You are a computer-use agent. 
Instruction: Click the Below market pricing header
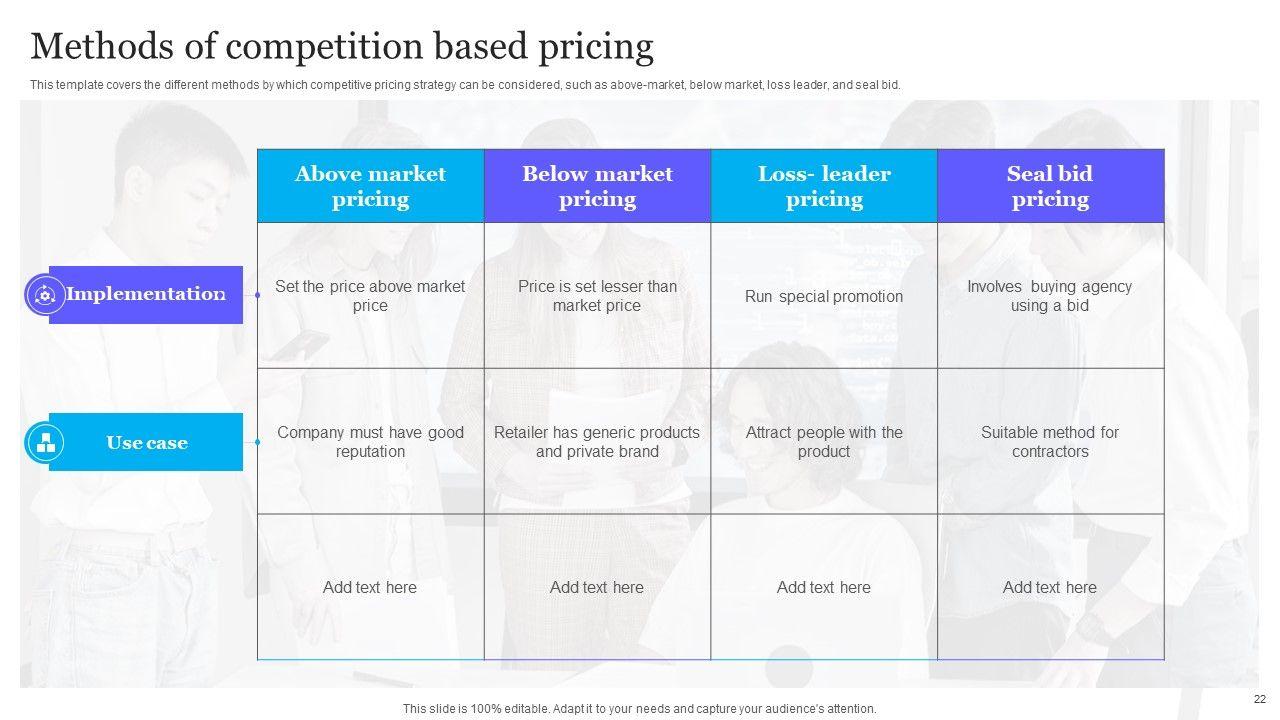597,186
